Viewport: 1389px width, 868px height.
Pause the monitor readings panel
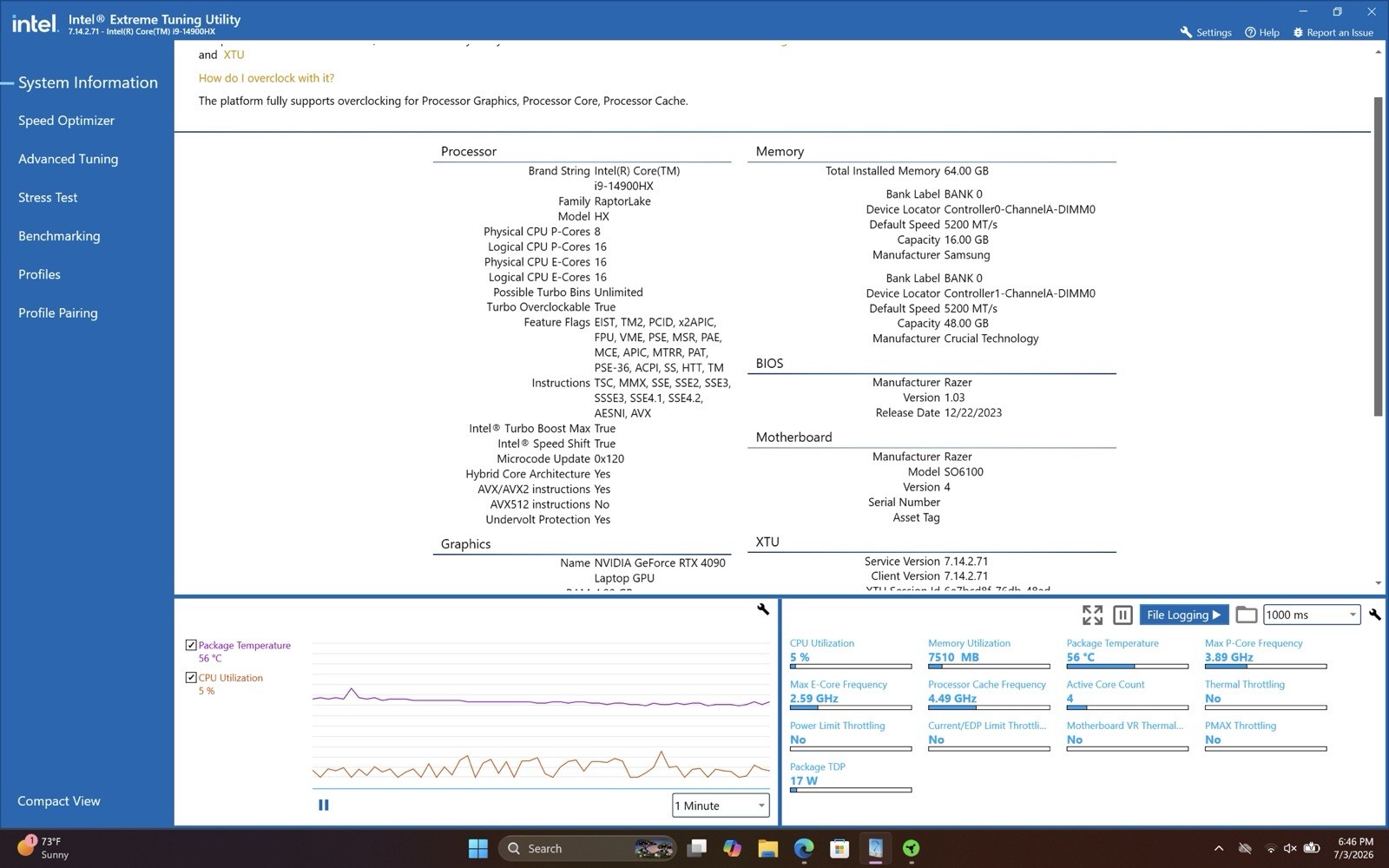click(1122, 615)
